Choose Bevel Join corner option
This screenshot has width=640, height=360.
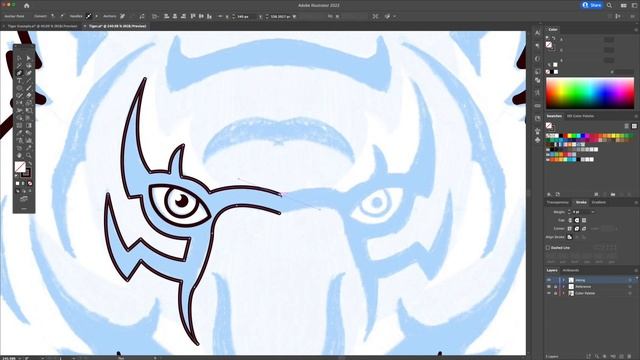(584, 228)
